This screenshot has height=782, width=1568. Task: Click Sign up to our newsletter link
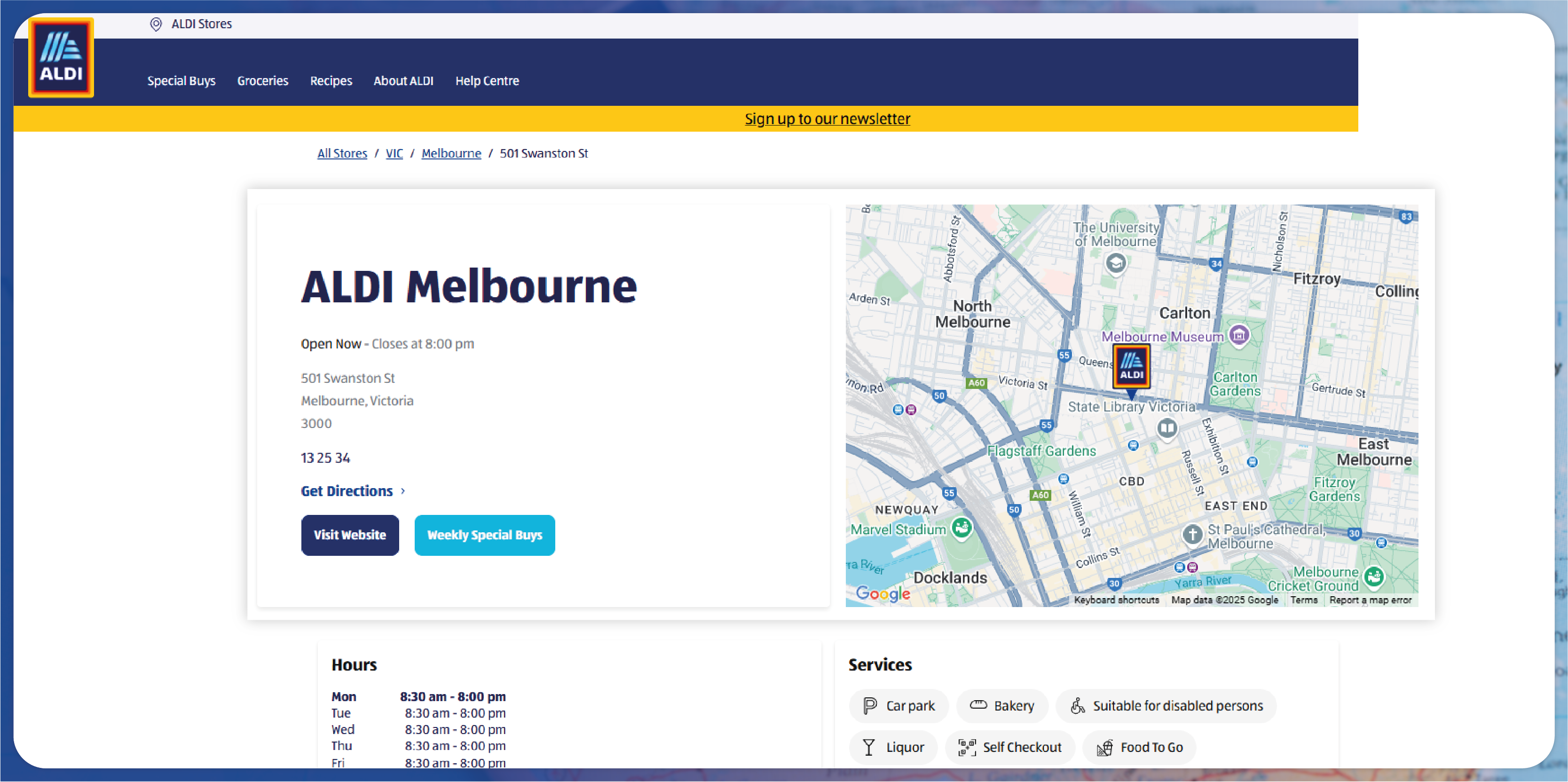pos(827,118)
